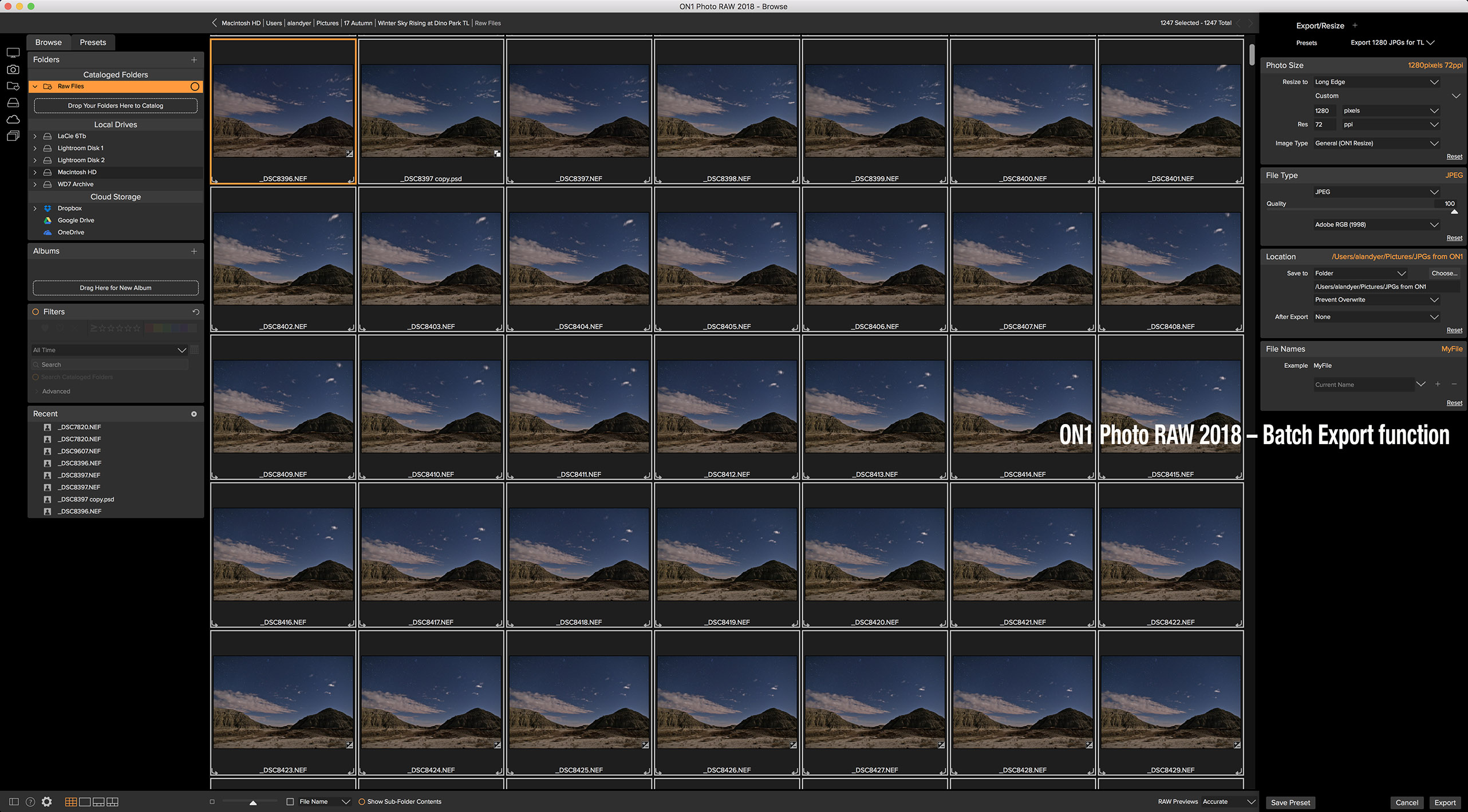Switch to the Presets tab
Screen dimensions: 1468x812
point(93,42)
